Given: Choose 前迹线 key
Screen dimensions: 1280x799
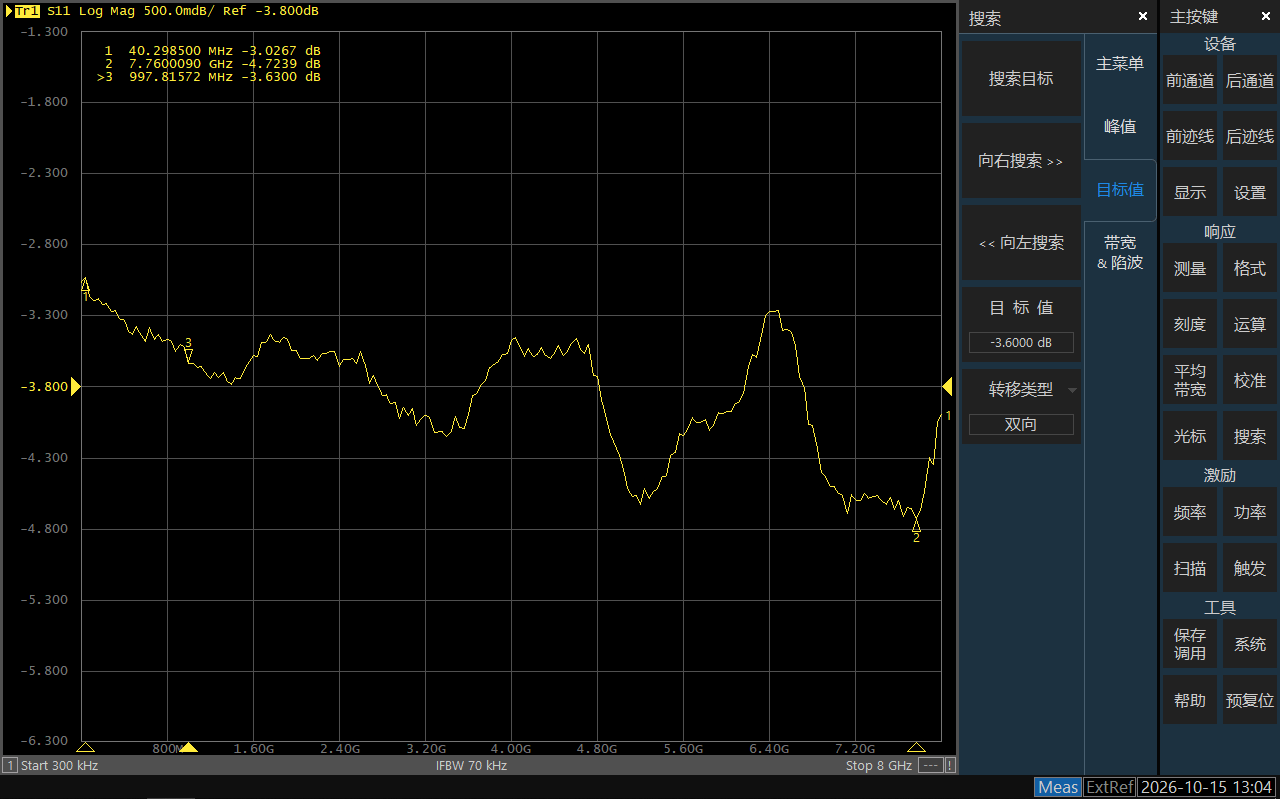Looking at the screenshot, I should point(1190,137).
